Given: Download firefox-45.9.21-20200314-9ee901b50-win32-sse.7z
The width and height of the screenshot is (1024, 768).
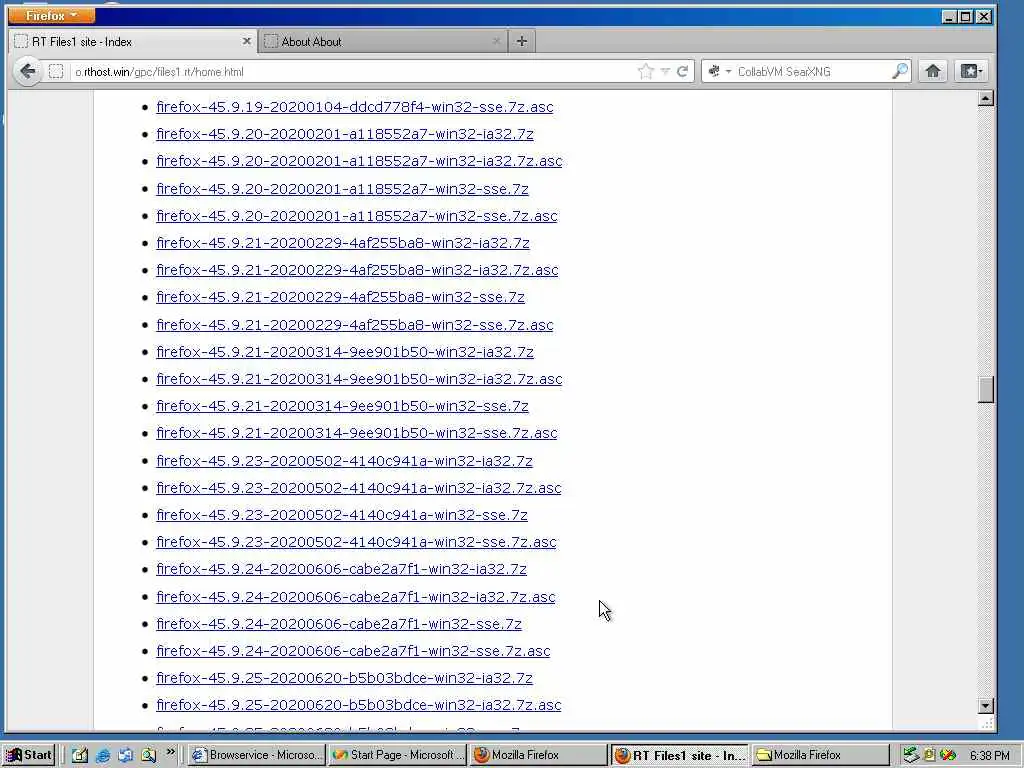Looking at the screenshot, I should coord(342,406).
